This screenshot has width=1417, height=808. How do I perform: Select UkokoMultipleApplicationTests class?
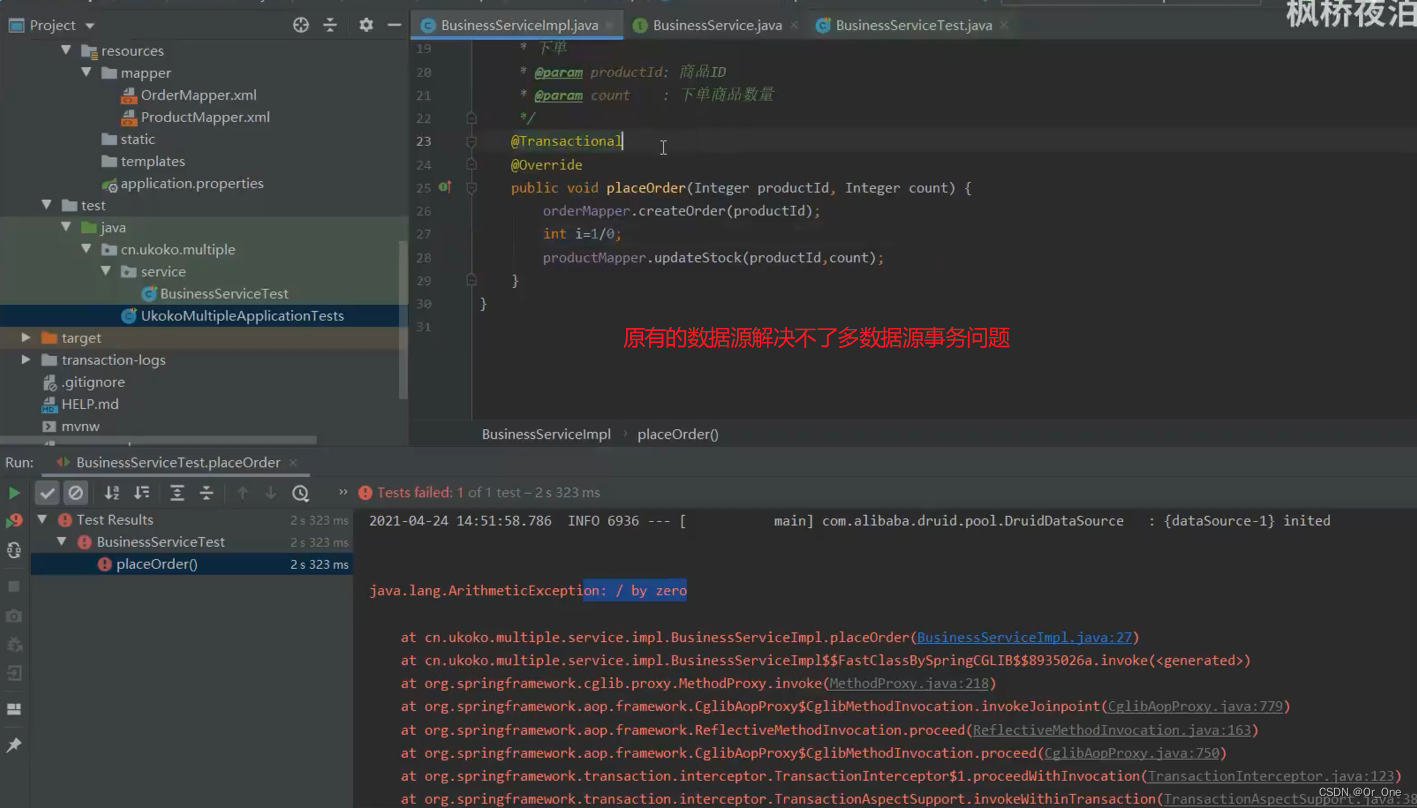click(x=242, y=315)
